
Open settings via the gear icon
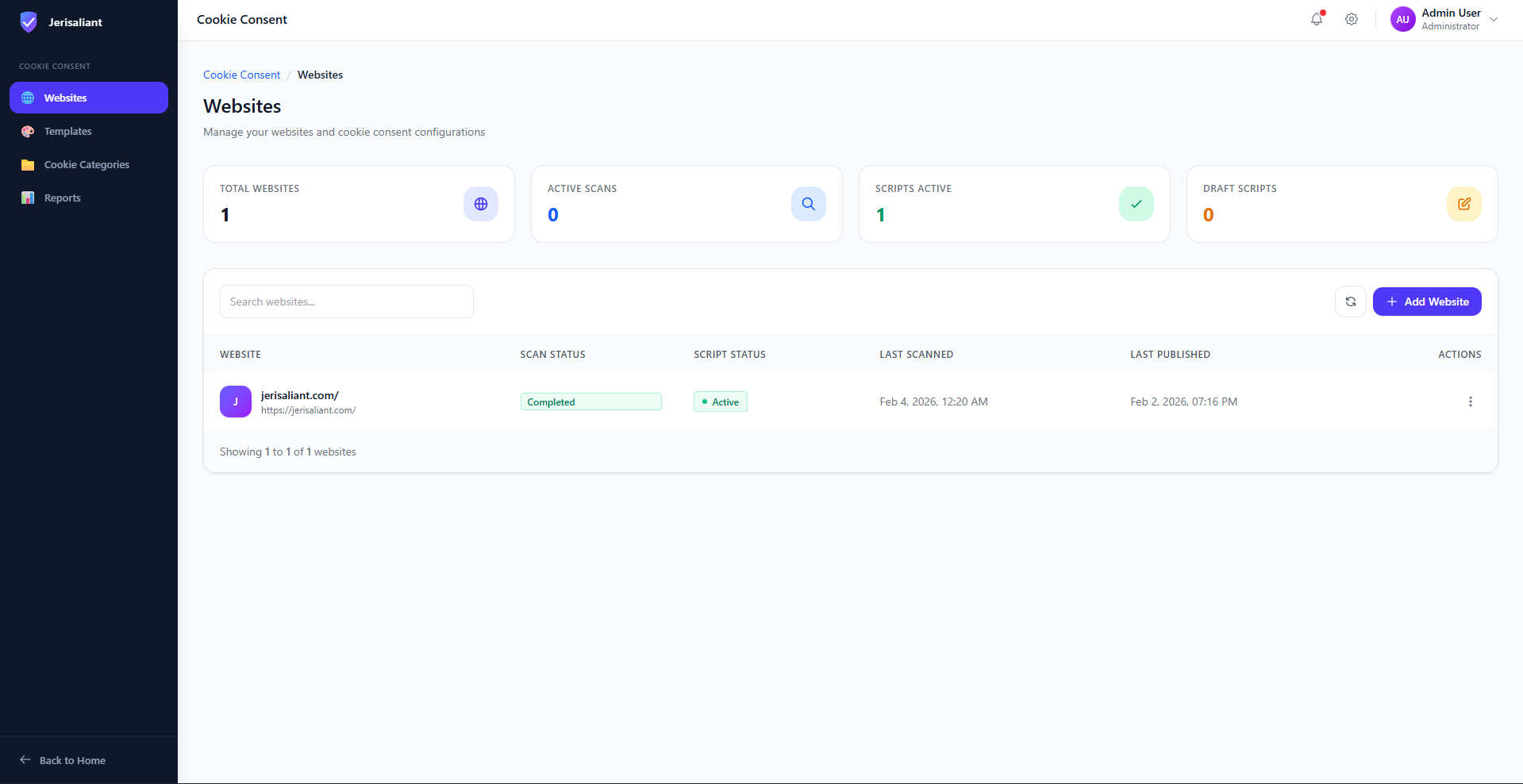point(1352,20)
